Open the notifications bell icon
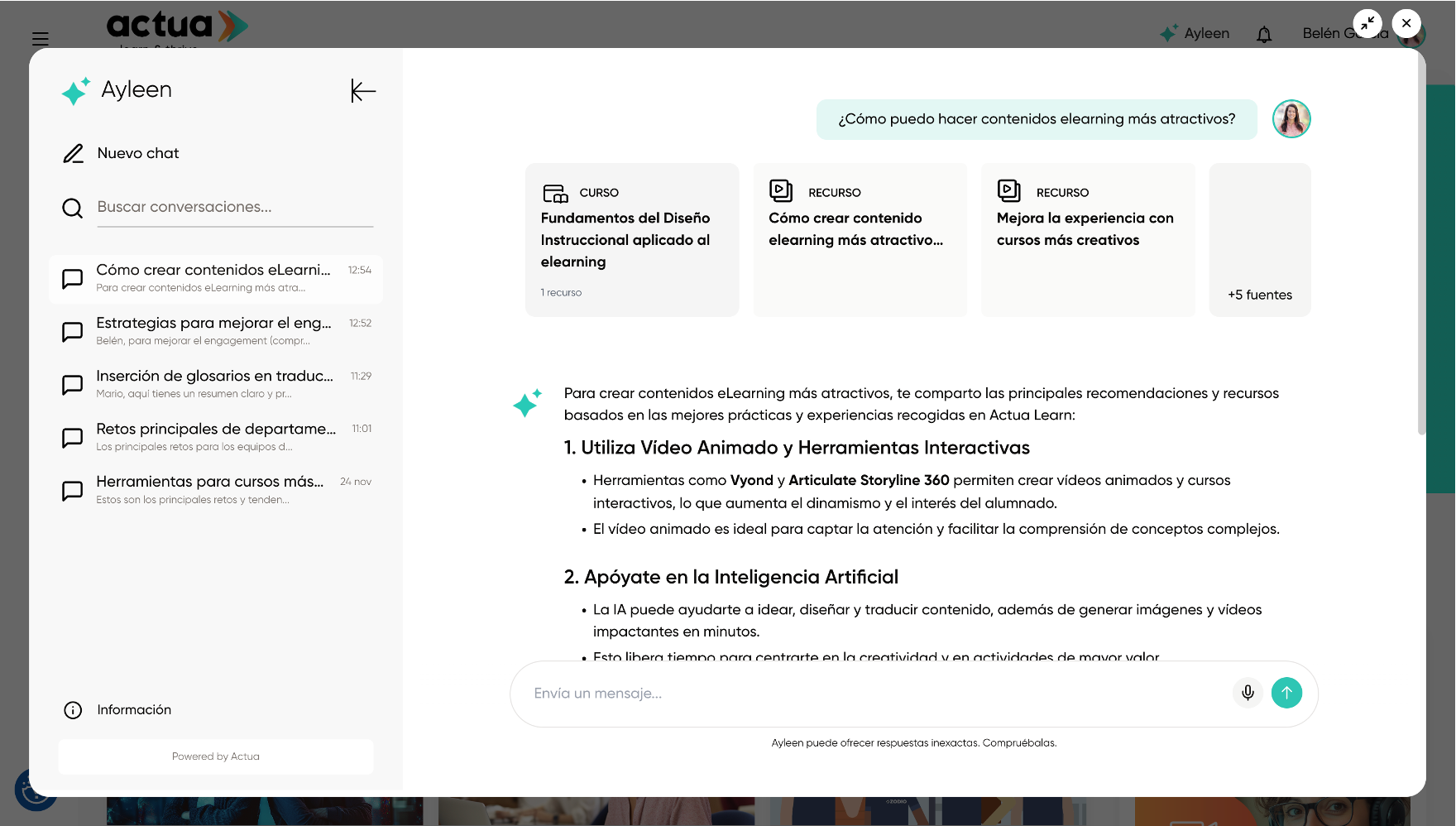This screenshot has width=1456, height=826. coord(1263,34)
